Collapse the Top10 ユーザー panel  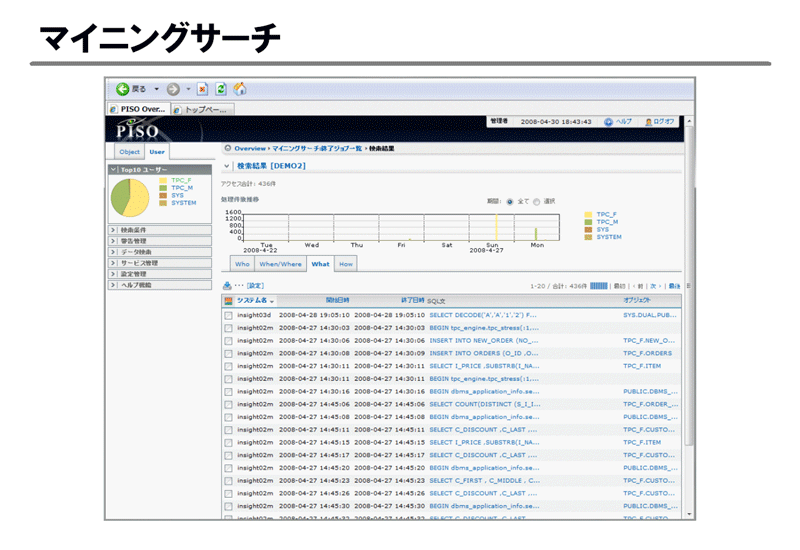(x=113, y=170)
